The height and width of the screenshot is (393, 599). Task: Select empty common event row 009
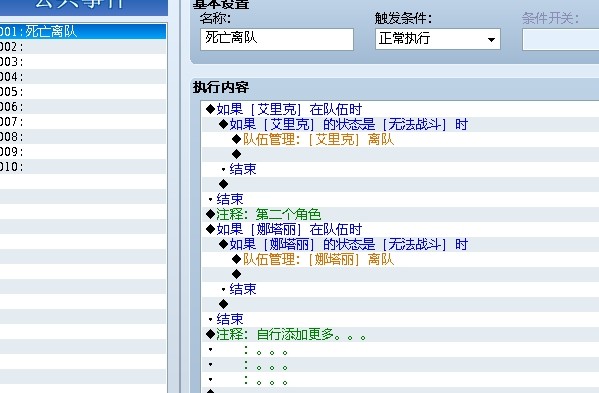(83, 152)
